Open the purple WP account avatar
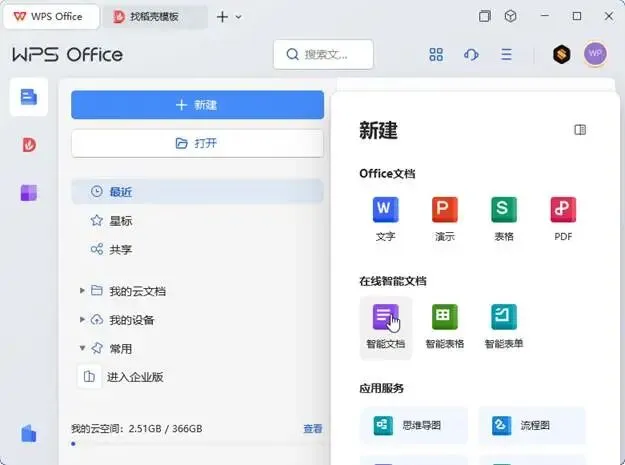This screenshot has height=465, width=625. click(596, 54)
